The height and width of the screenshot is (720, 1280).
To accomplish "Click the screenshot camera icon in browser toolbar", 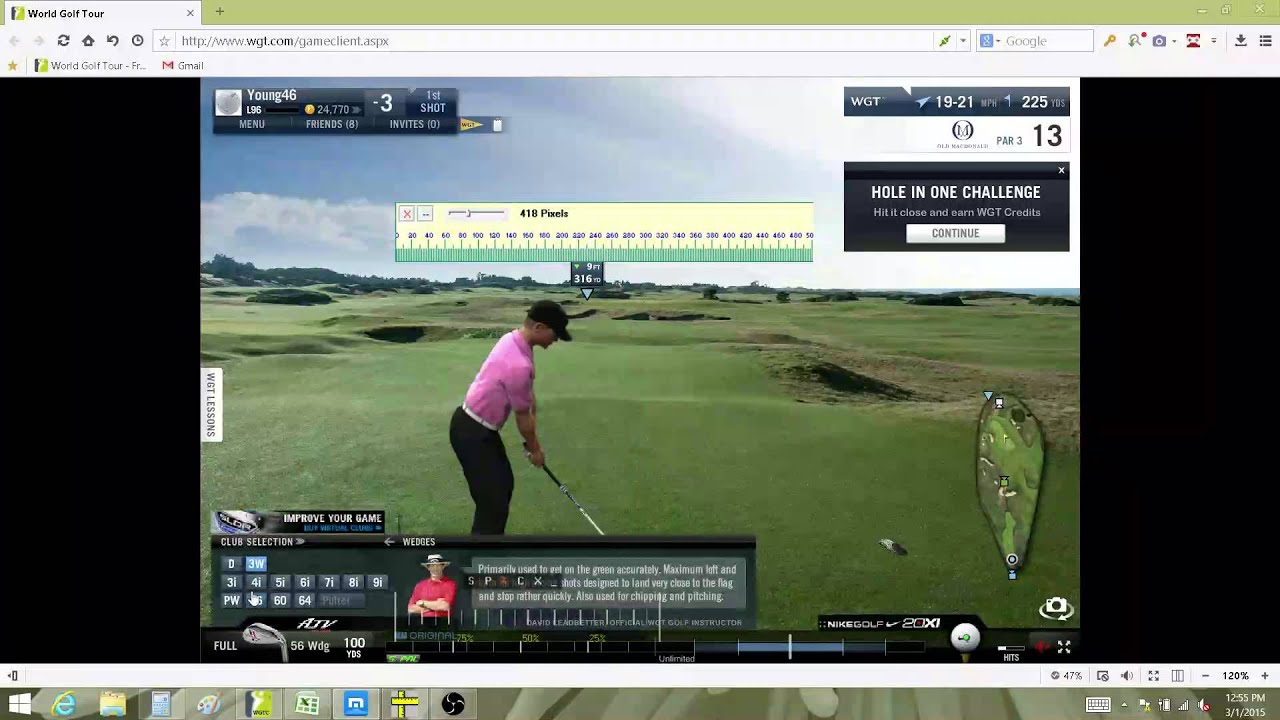I will [x=1159, y=41].
